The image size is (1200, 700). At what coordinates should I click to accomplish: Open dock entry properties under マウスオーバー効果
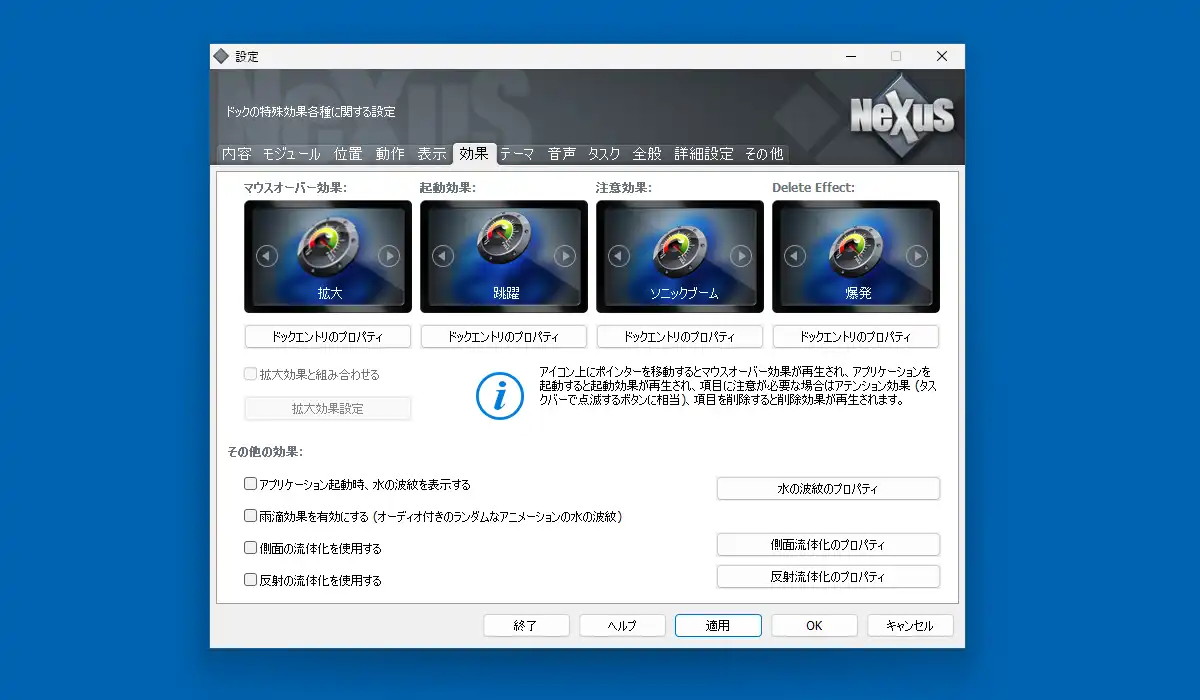(x=328, y=336)
